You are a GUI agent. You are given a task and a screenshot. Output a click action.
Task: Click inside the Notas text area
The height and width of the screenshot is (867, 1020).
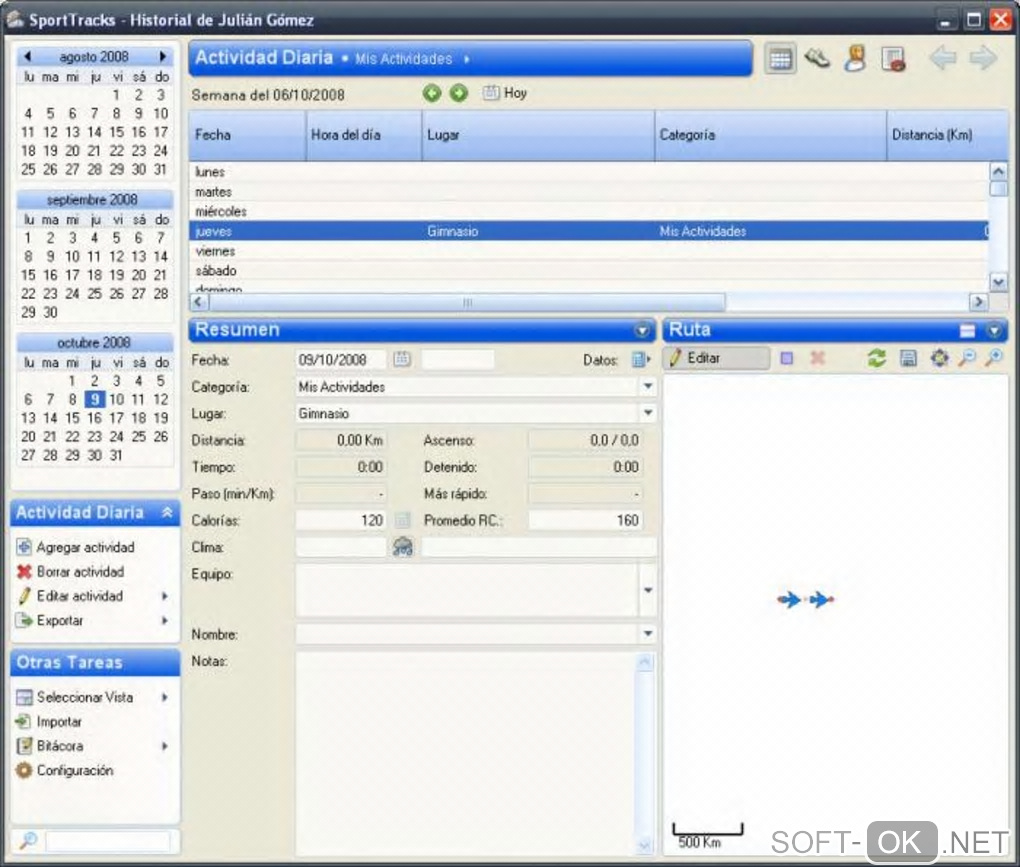point(466,753)
